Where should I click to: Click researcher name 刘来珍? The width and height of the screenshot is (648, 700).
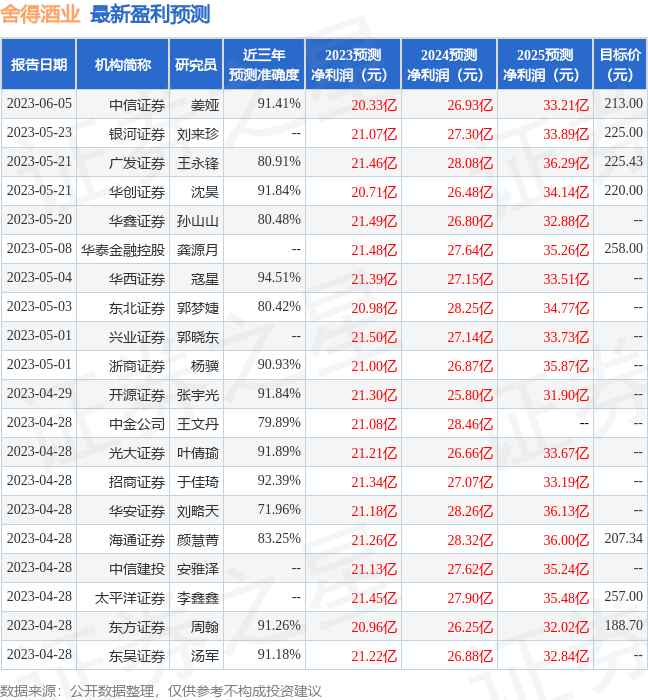[x=198, y=134]
